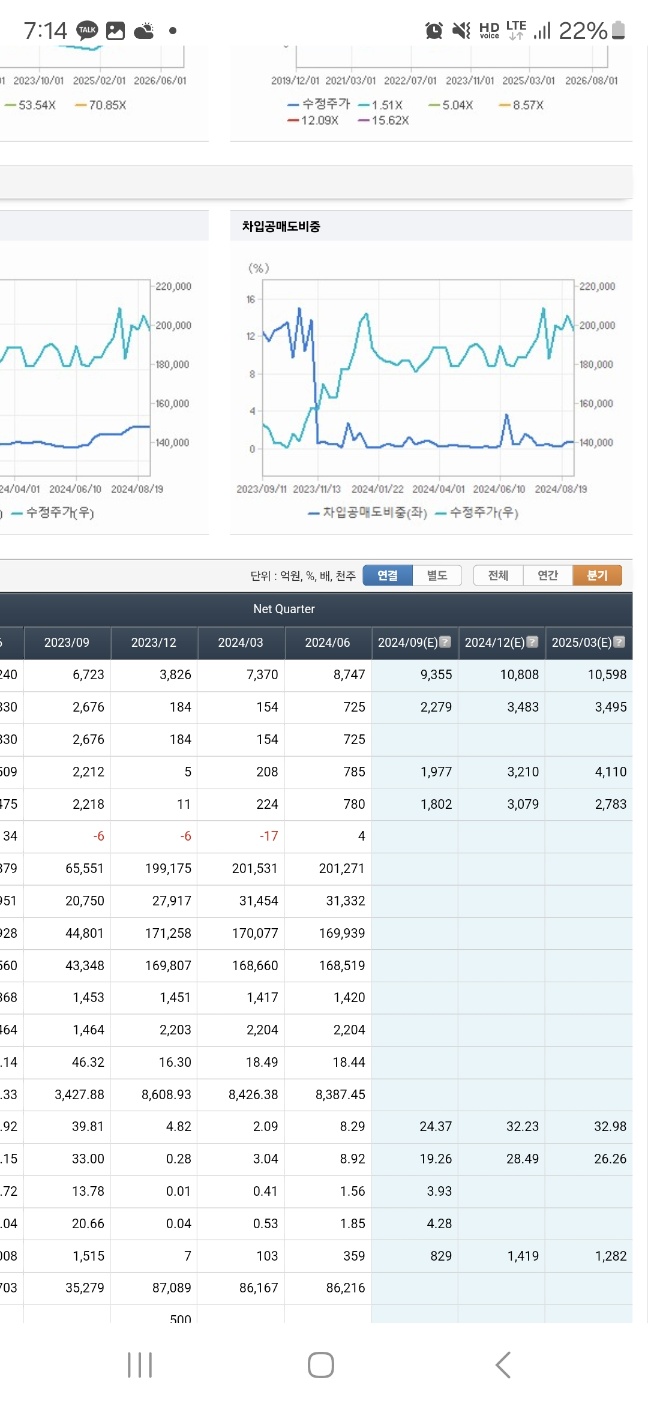This screenshot has width=648, height=1404.
Task: Open recent apps from navigation bar
Action: click(140, 1365)
